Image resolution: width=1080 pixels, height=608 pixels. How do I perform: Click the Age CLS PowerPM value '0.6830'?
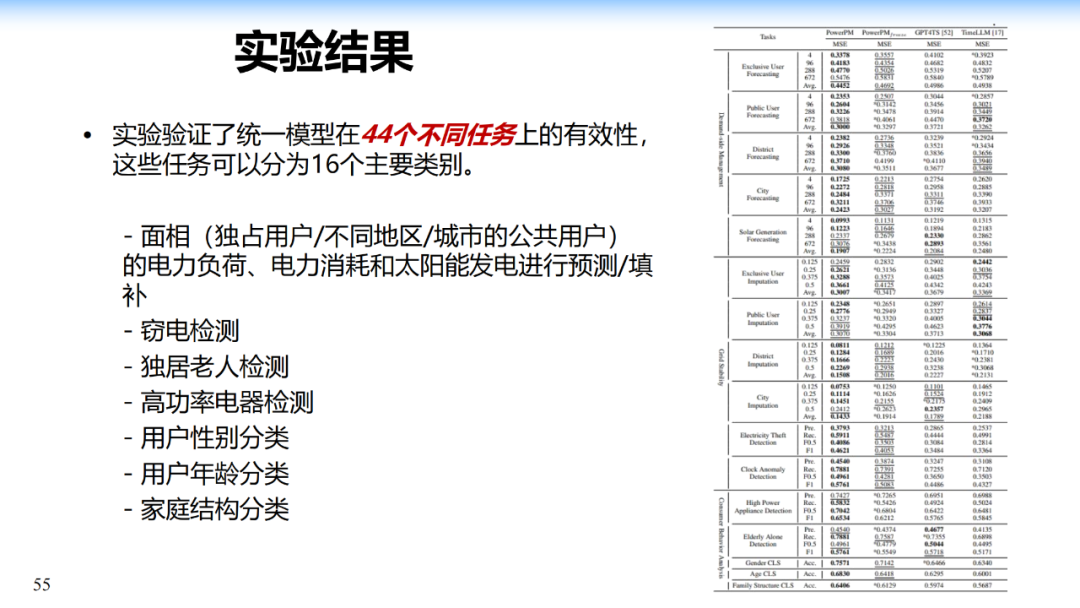pos(840,574)
